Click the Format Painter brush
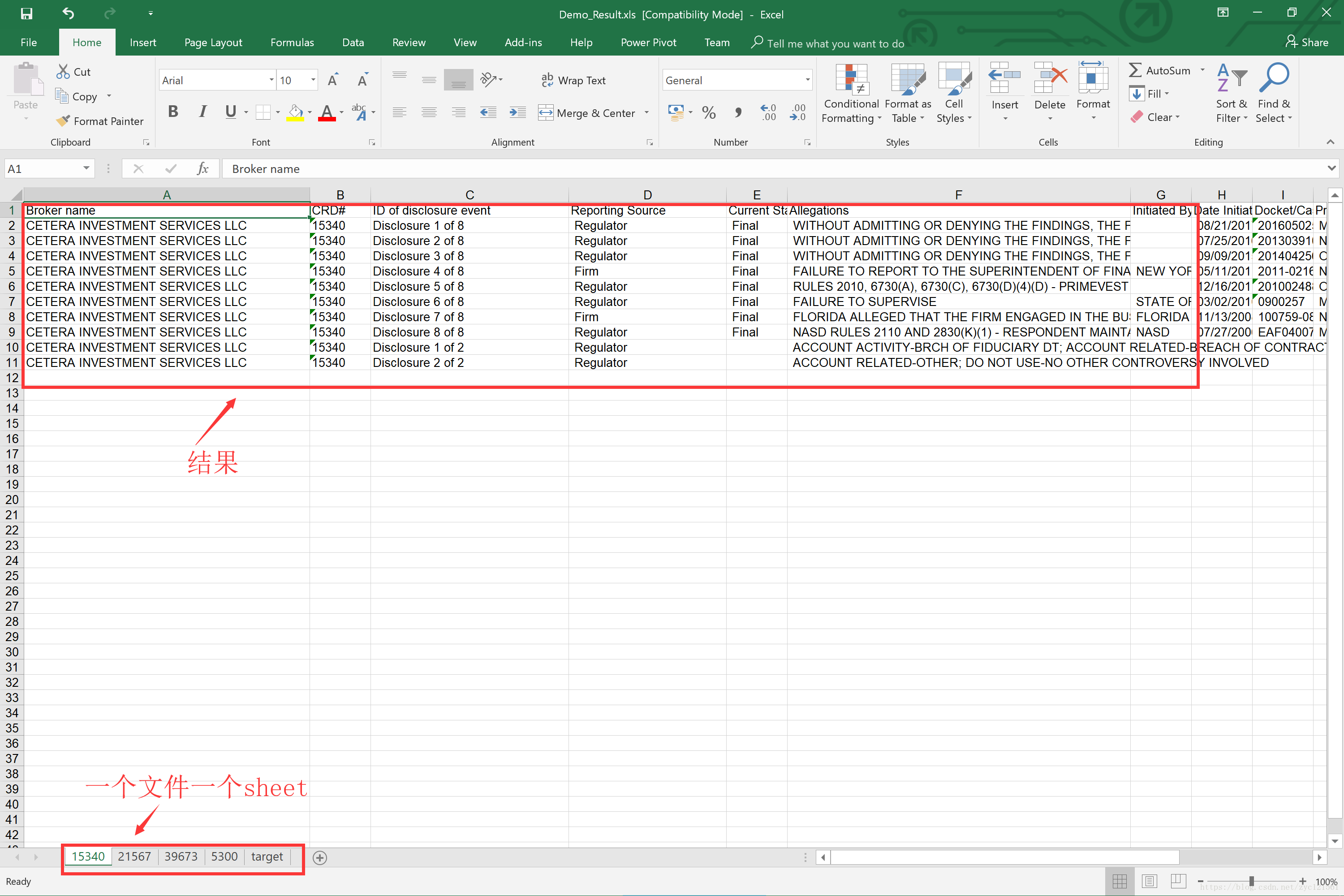This screenshot has height=896, width=1344. pyautogui.click(x=63, y=121)
